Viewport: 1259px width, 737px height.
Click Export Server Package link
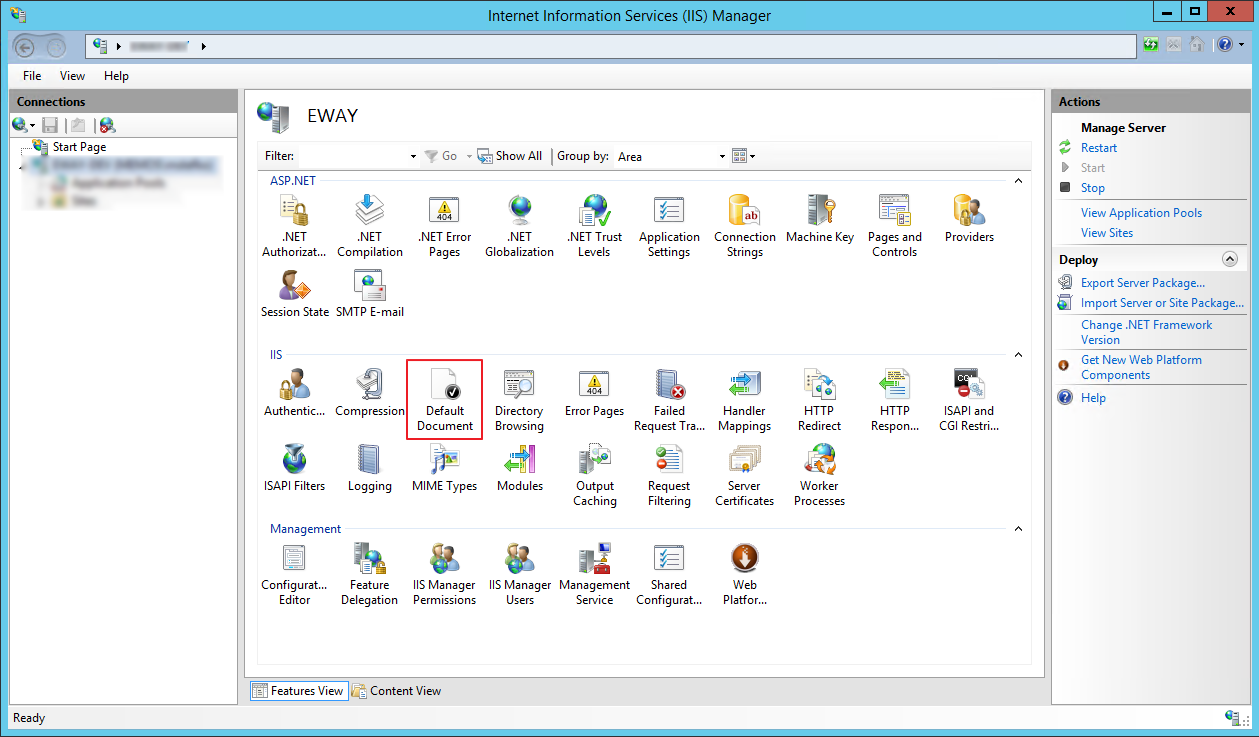click(x=1143, y=283)
